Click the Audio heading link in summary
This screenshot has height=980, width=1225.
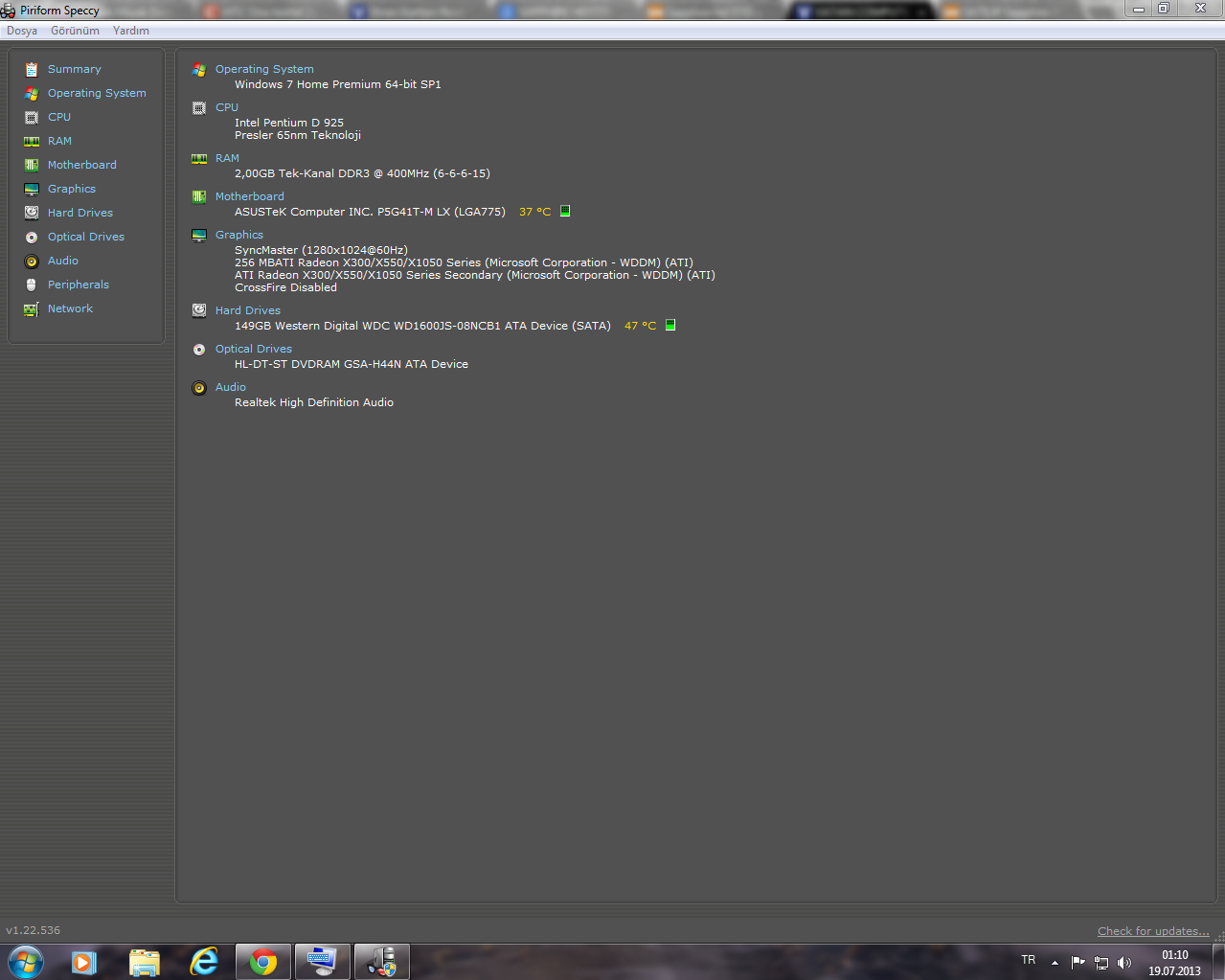pos(231,387)
